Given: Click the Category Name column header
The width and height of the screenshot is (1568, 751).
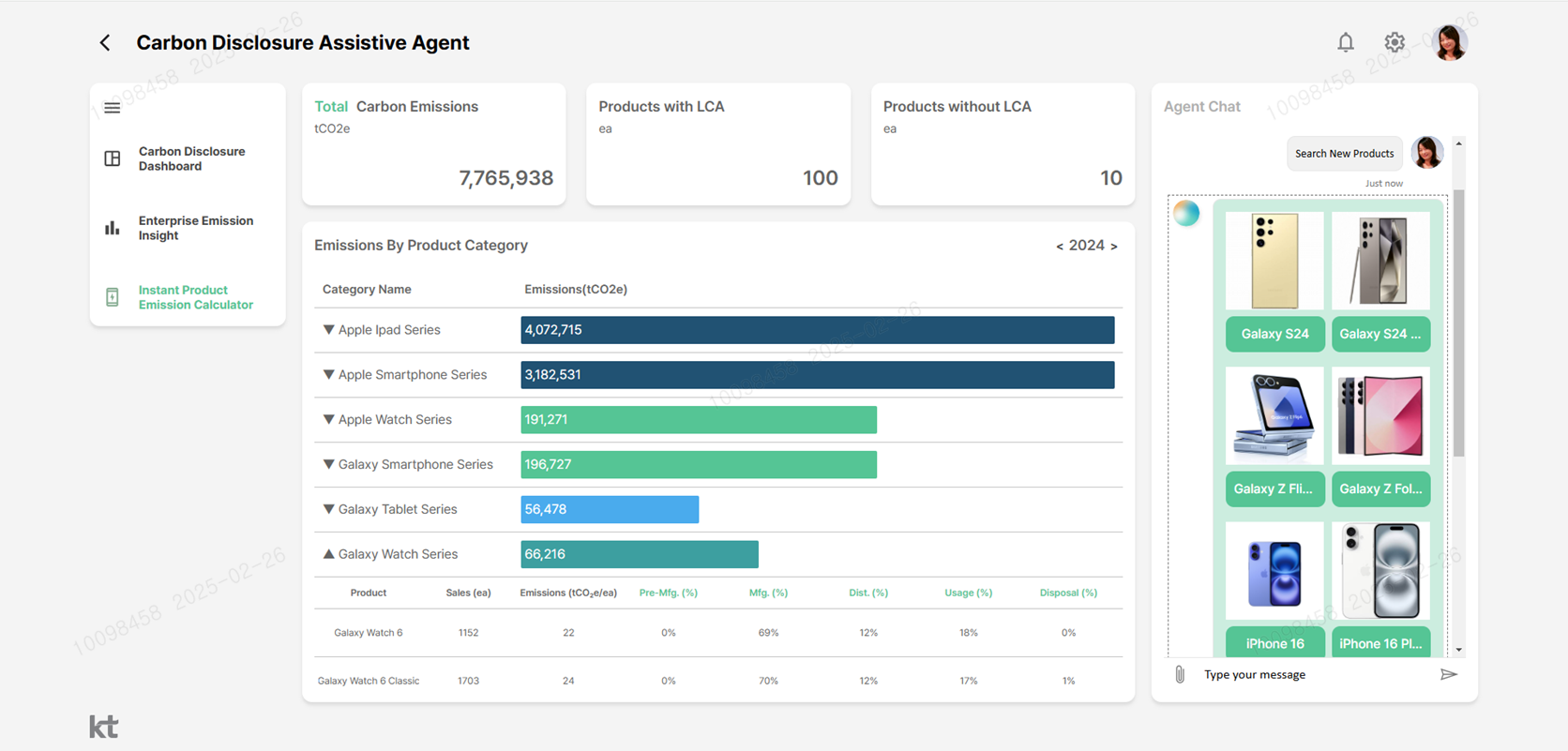Looking at the screenshot, I should [367, 290].
